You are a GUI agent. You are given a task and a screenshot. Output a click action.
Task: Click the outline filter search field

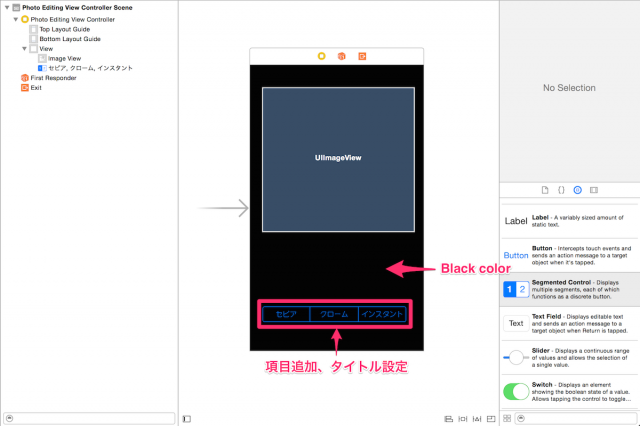coord(89,418)
